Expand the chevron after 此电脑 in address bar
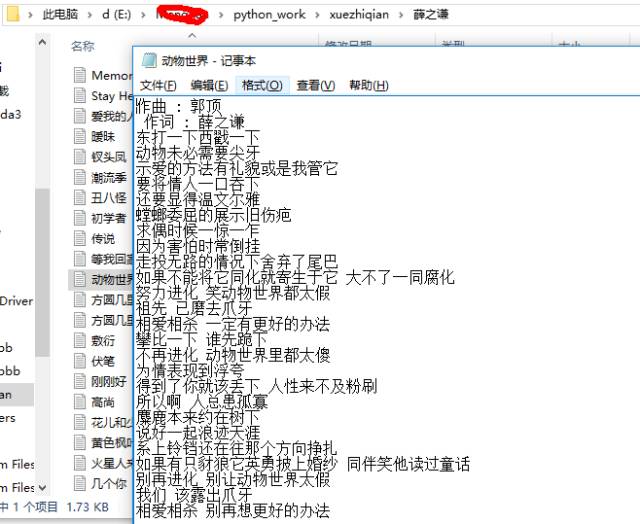The height and width of the screenshot is (524, 640). [90, 15]
